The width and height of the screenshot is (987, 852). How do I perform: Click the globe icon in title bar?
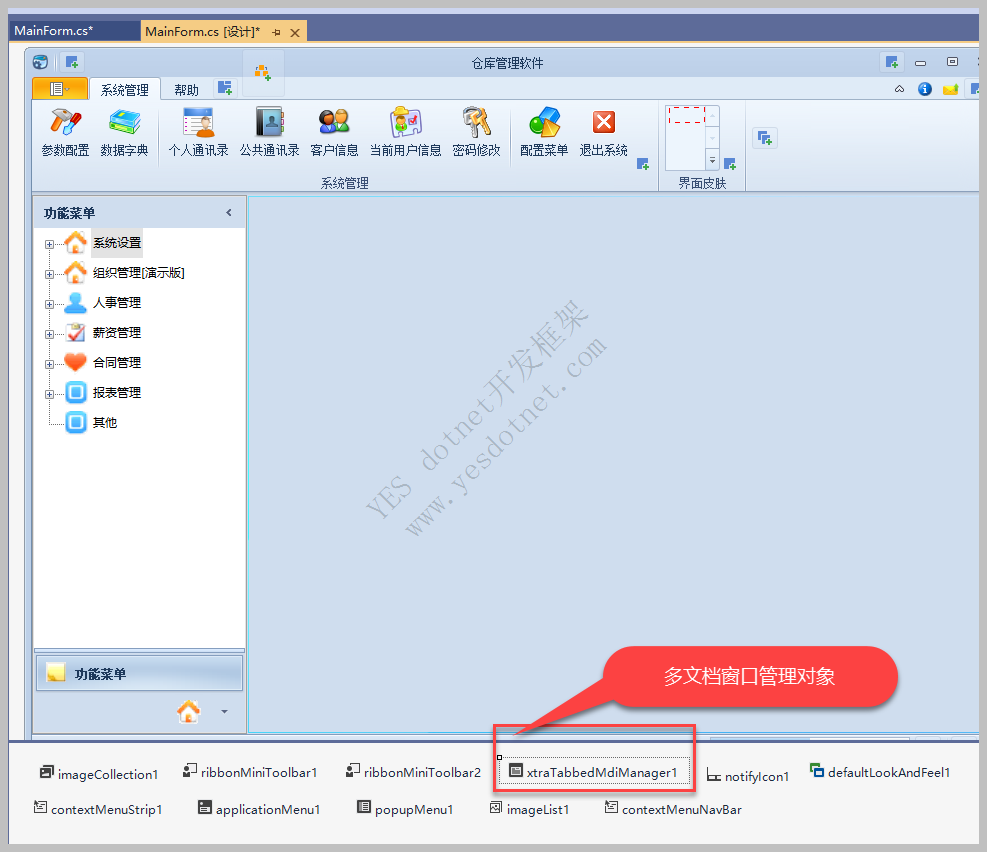40,62
